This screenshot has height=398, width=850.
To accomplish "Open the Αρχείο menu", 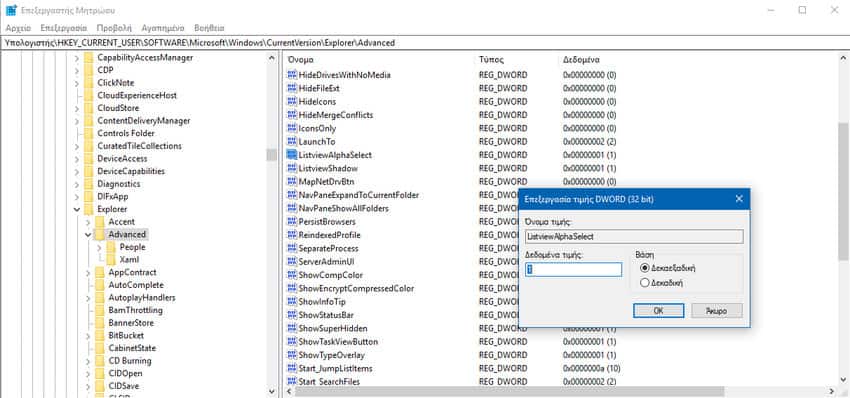I will [18, 28].
